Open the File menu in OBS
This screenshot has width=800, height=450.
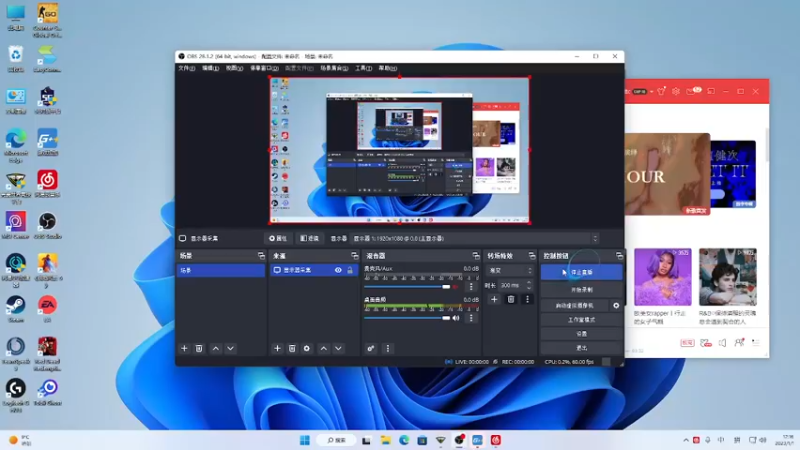[186, 68]
